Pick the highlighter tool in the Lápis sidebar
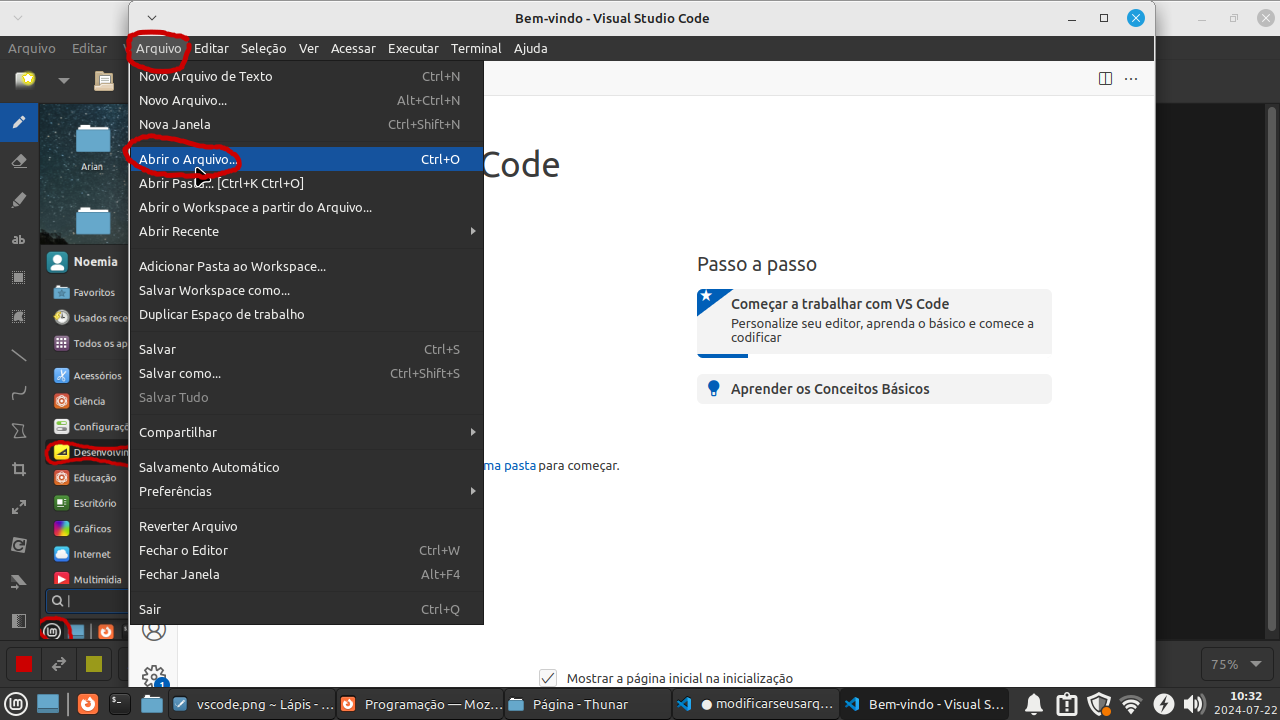This screenshot has height=720, width=1280. coord(18,200)
